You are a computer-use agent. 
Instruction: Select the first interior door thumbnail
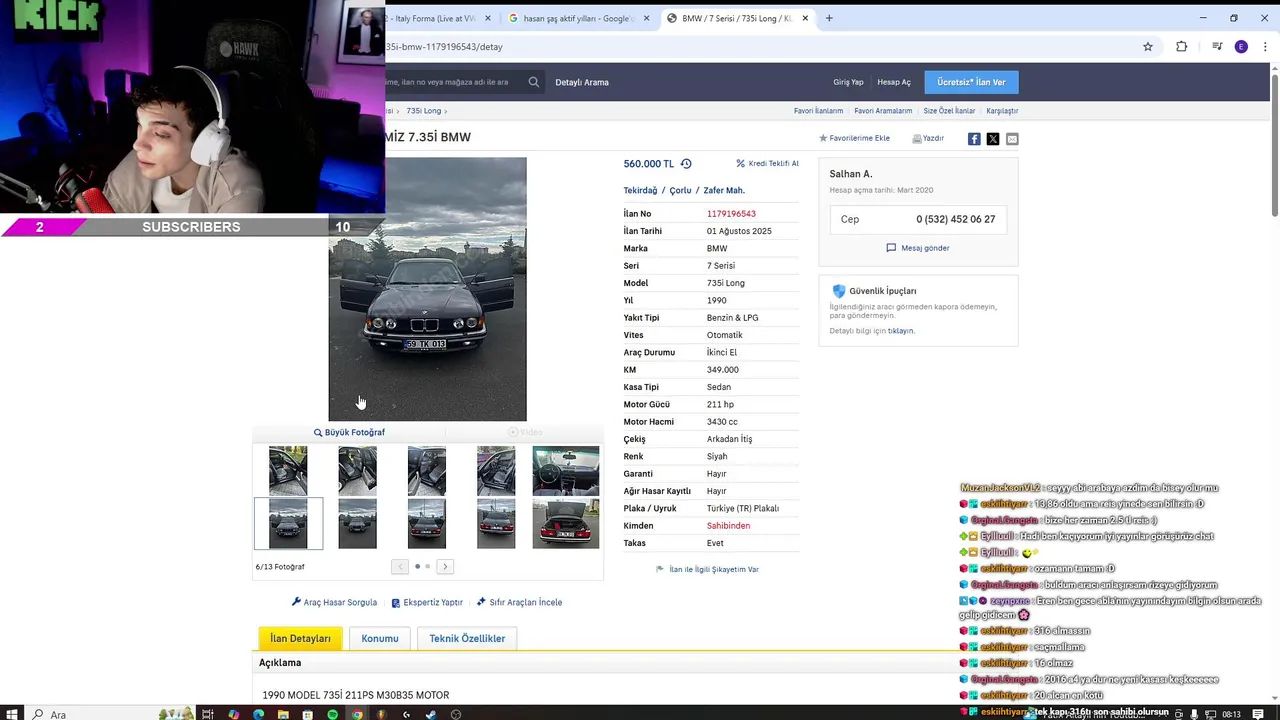pos(288,471)
